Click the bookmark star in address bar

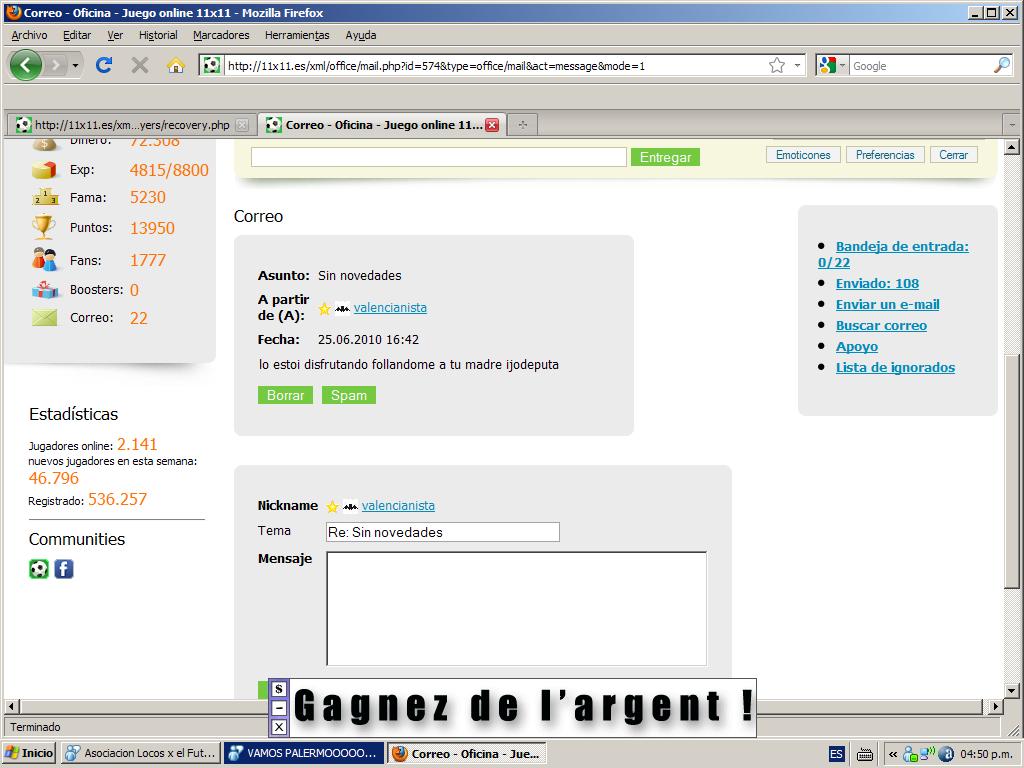click(776, 66)
